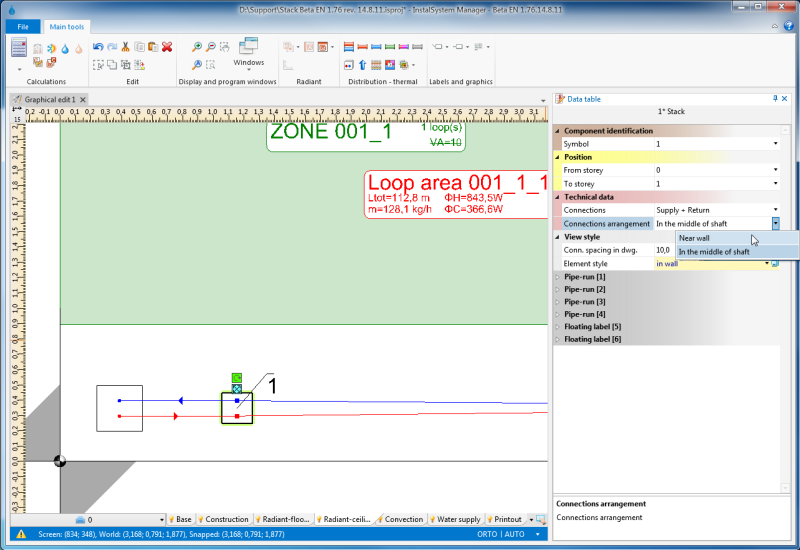The width and height of the screenshot is (800, 550).
Task: Choose Near wall from dropdown list
Action: pos(737,238)
